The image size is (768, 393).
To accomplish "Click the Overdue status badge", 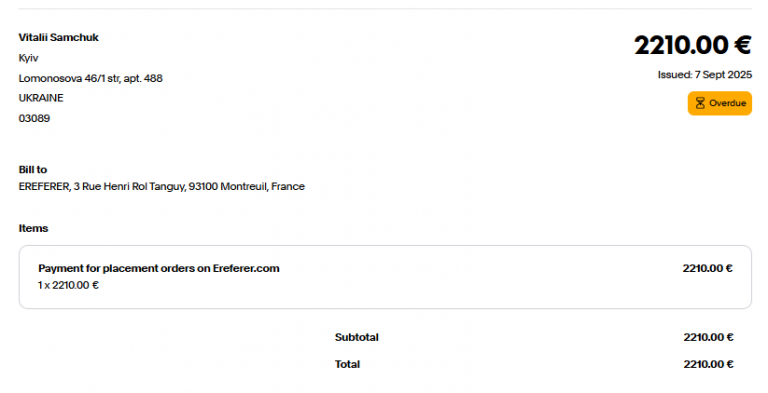I will pos(720,103).
